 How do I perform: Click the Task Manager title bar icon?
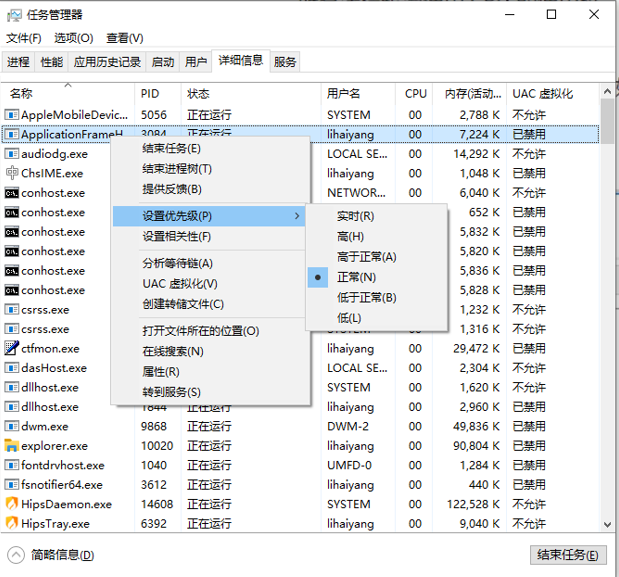pyautogui.click(x=14, y=15)
